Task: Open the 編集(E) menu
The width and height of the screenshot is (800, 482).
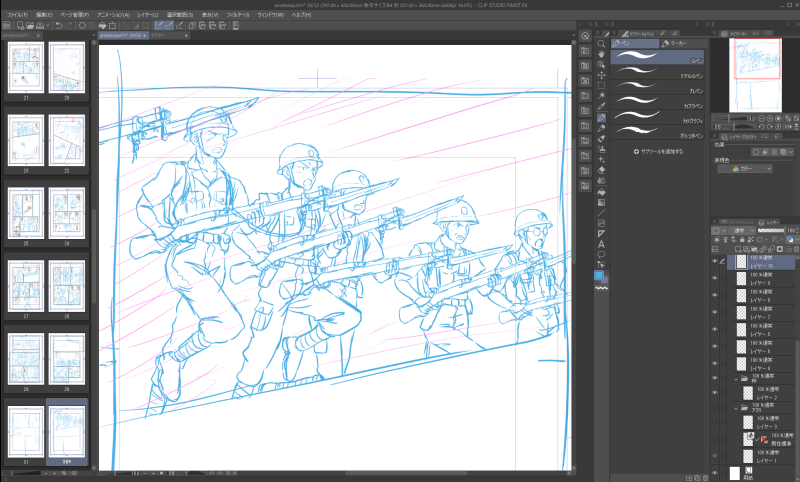Action: (x=44, y=15)
